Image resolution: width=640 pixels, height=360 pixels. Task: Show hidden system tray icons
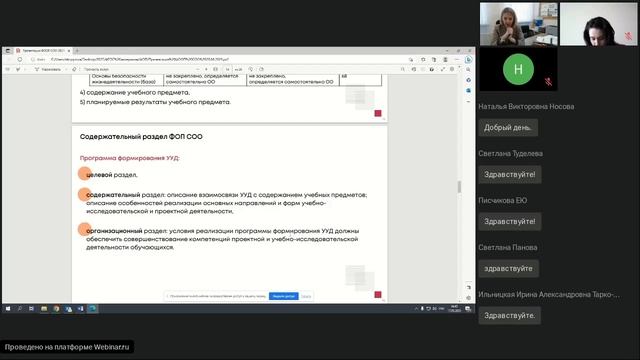(416, 309)
